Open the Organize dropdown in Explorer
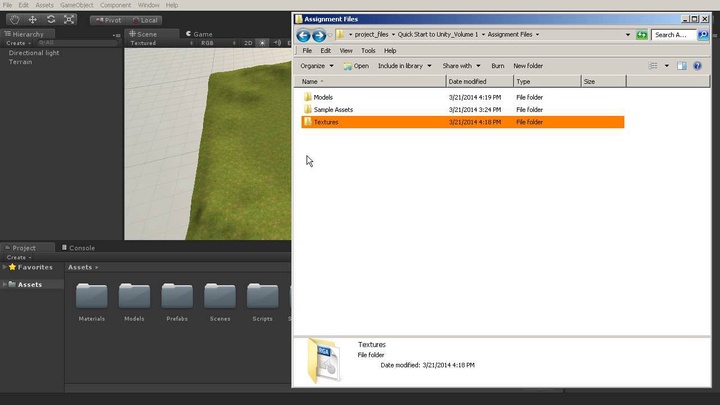Viewport: 720px width, 405px height. (317, 66)
